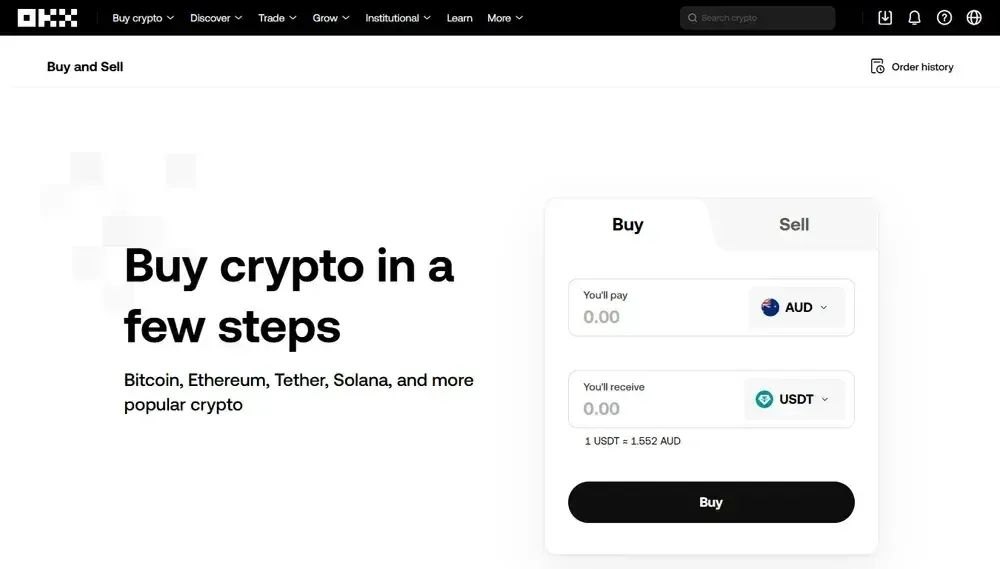The width and height of the screenshot is (1000, 569).
Task: Open the language globe icon
Action: [974, 18]
